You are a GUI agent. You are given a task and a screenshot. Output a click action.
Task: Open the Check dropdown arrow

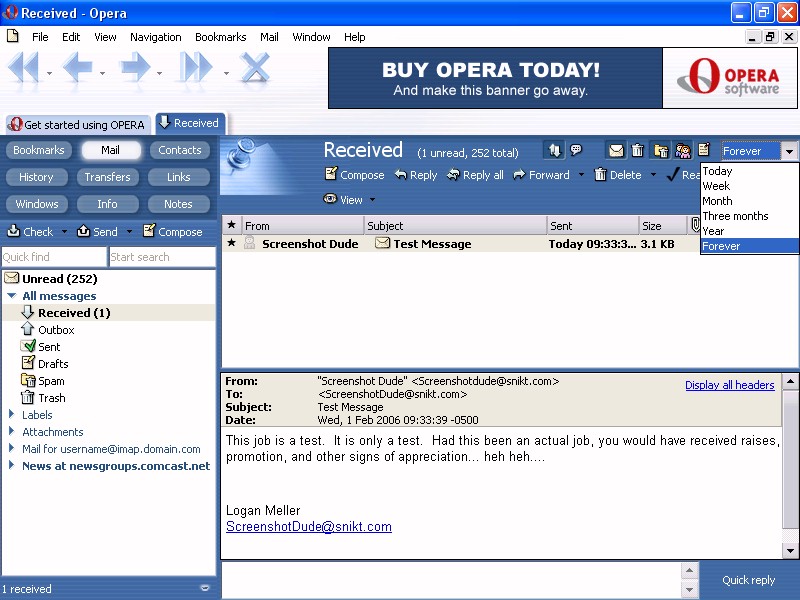(x=64, y=232)
